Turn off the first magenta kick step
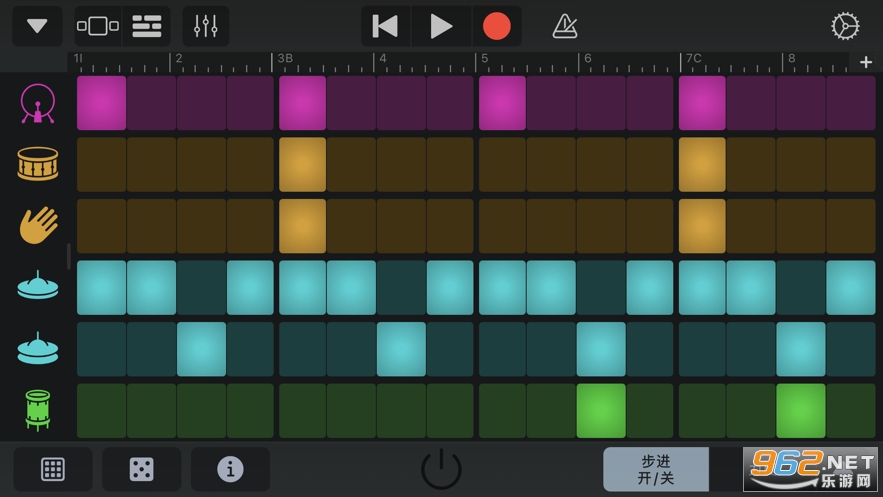Screen dimensions: 883x497 point(102,103)
